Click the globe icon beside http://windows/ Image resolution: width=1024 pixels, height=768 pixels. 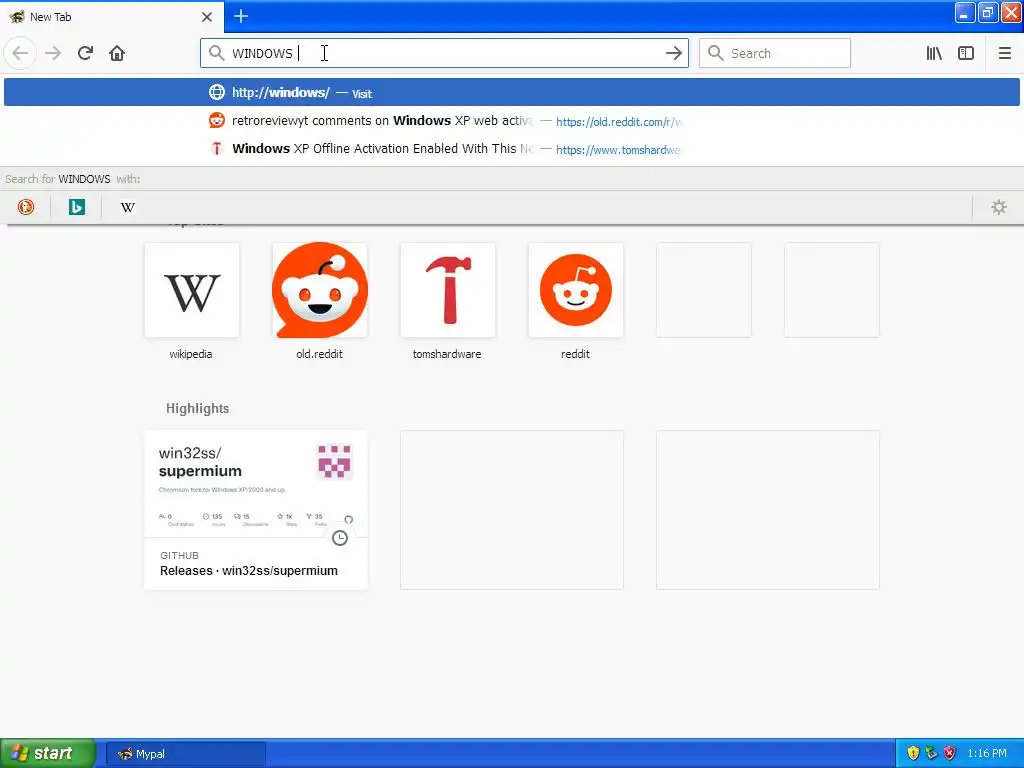pyautogui.click(x=217, y=92)
